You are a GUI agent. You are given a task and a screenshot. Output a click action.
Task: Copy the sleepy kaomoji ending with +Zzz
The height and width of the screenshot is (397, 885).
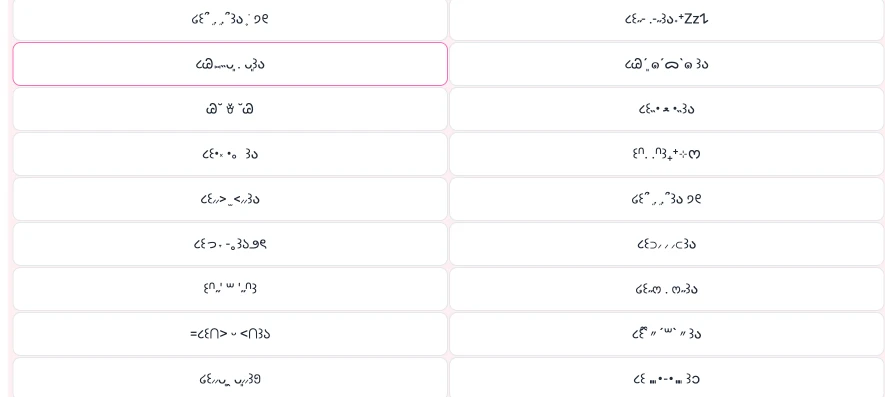(x=667, y=19)
